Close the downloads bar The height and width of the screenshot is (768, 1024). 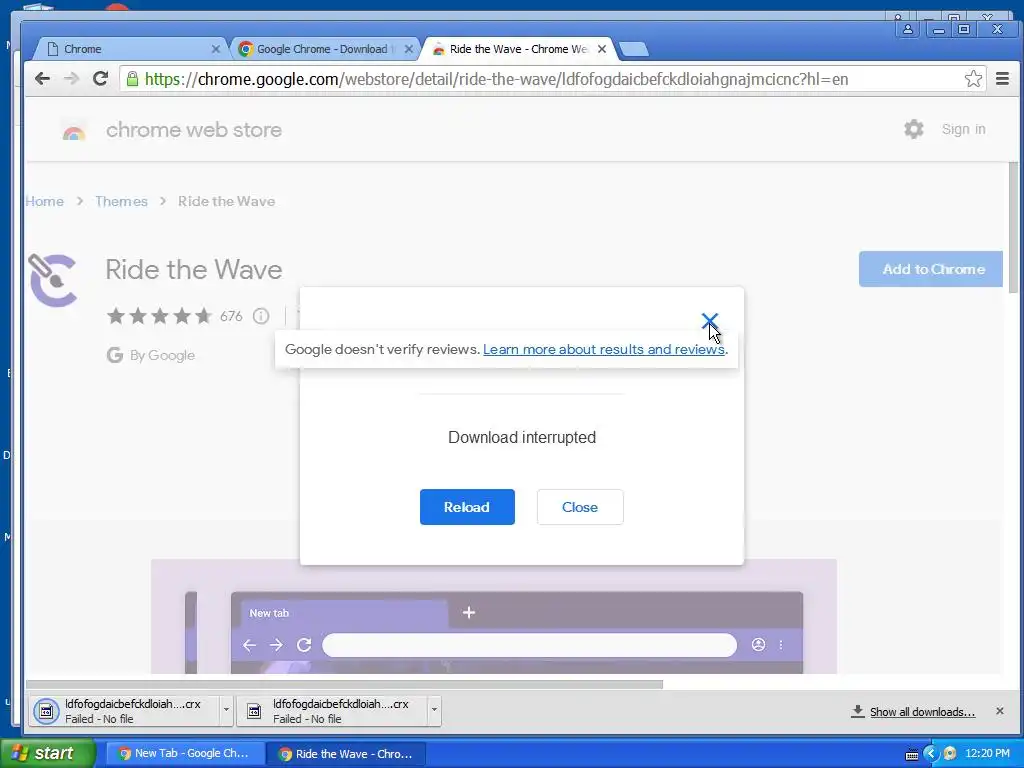[999, 711]
